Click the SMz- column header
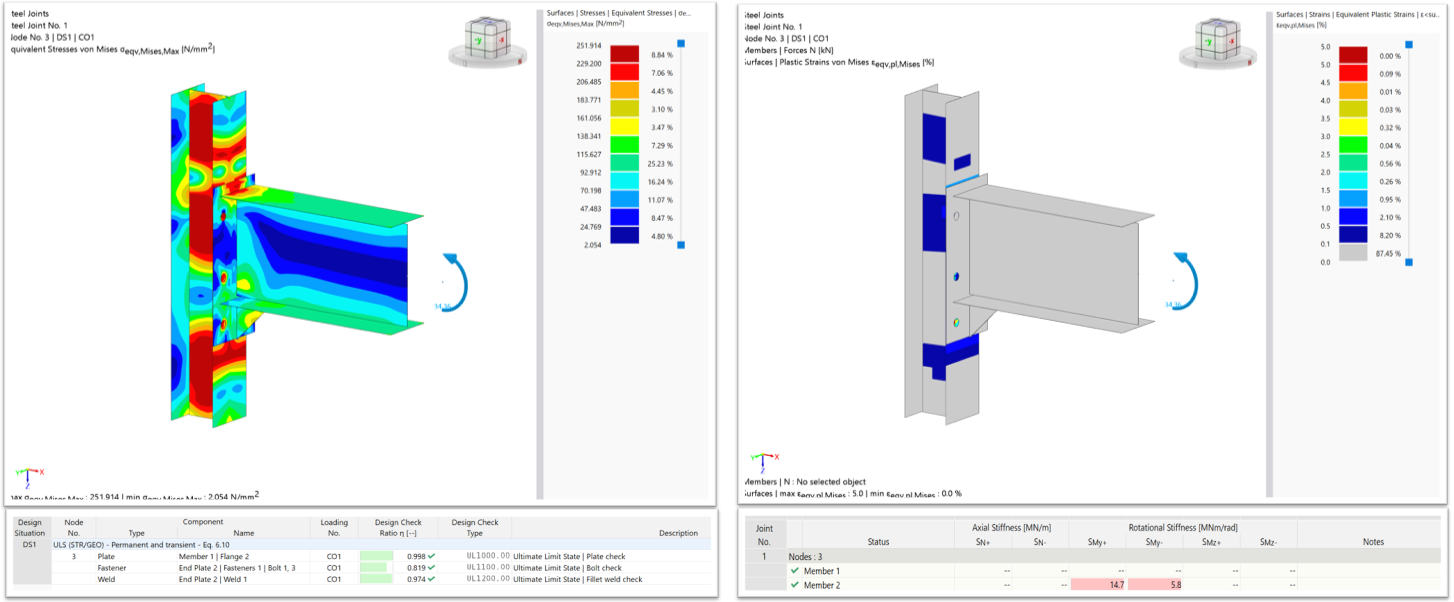 pos(1268,541)
